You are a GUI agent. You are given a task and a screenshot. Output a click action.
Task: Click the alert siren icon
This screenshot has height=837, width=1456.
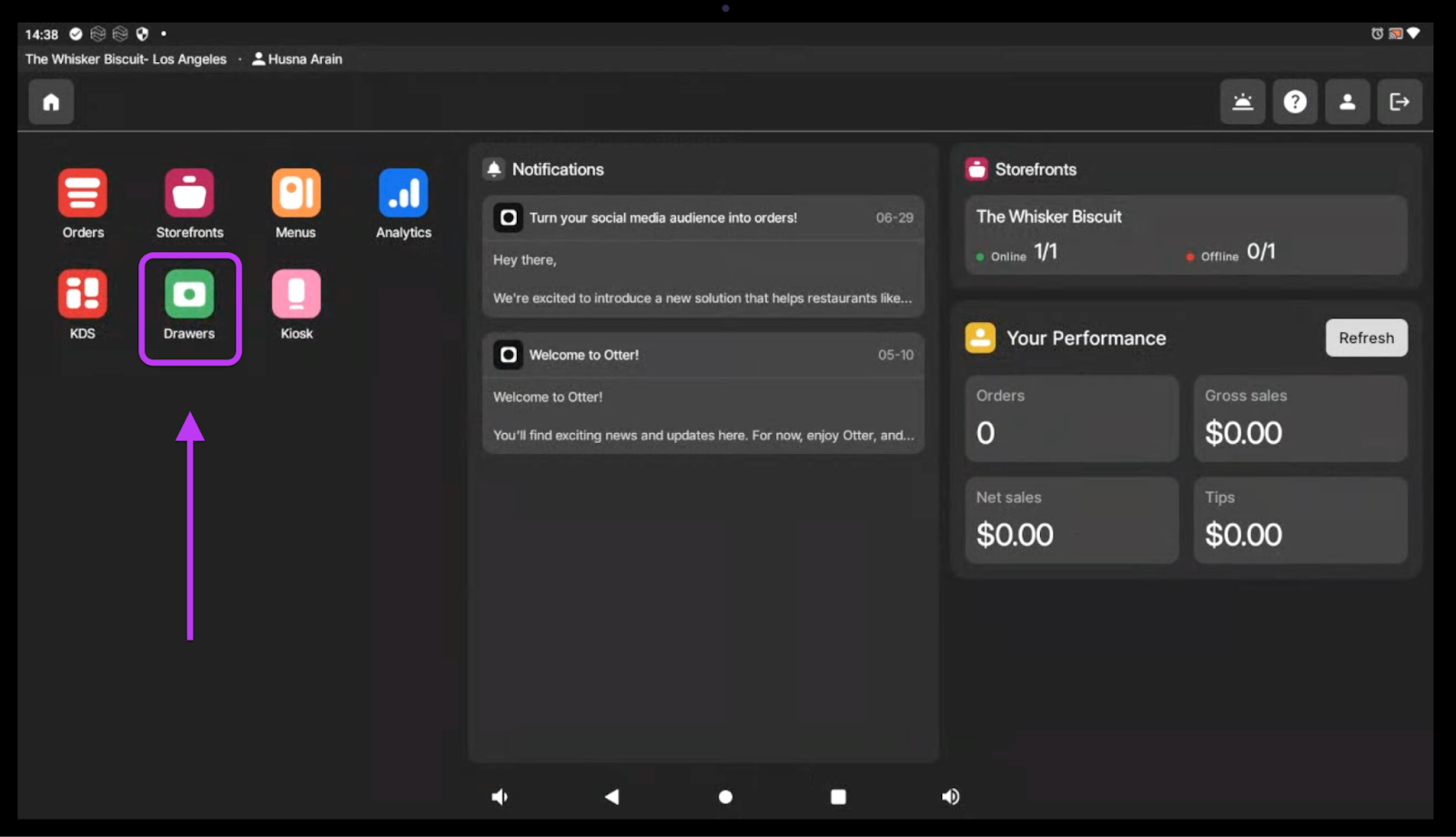(1242, 102)
